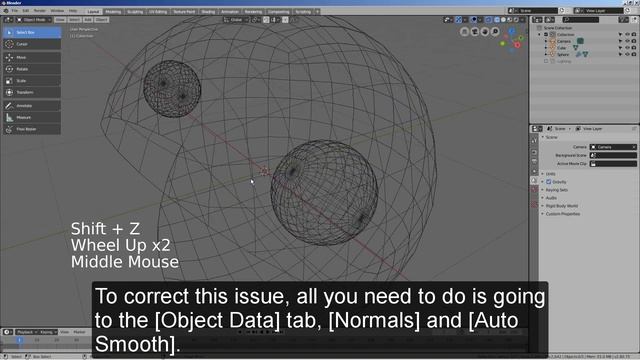Screen dimensions: 640x360
Task: Toggle visibility eye of Collection row
Action: [627, 35]
